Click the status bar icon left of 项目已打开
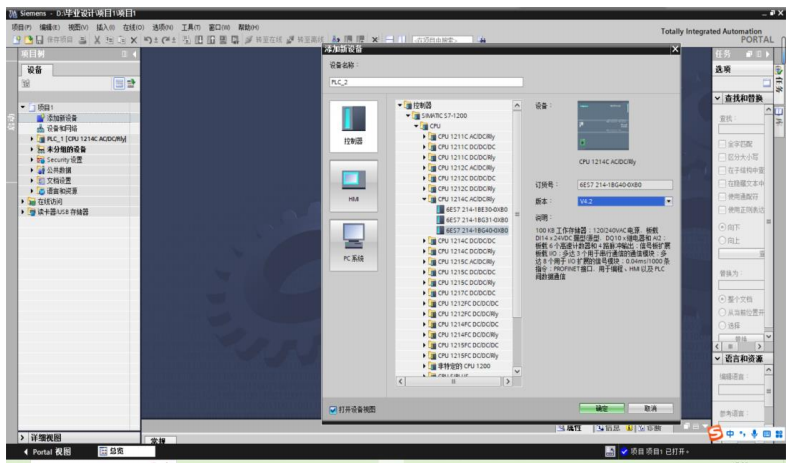The image size is (788, 463). click(610, 451)
